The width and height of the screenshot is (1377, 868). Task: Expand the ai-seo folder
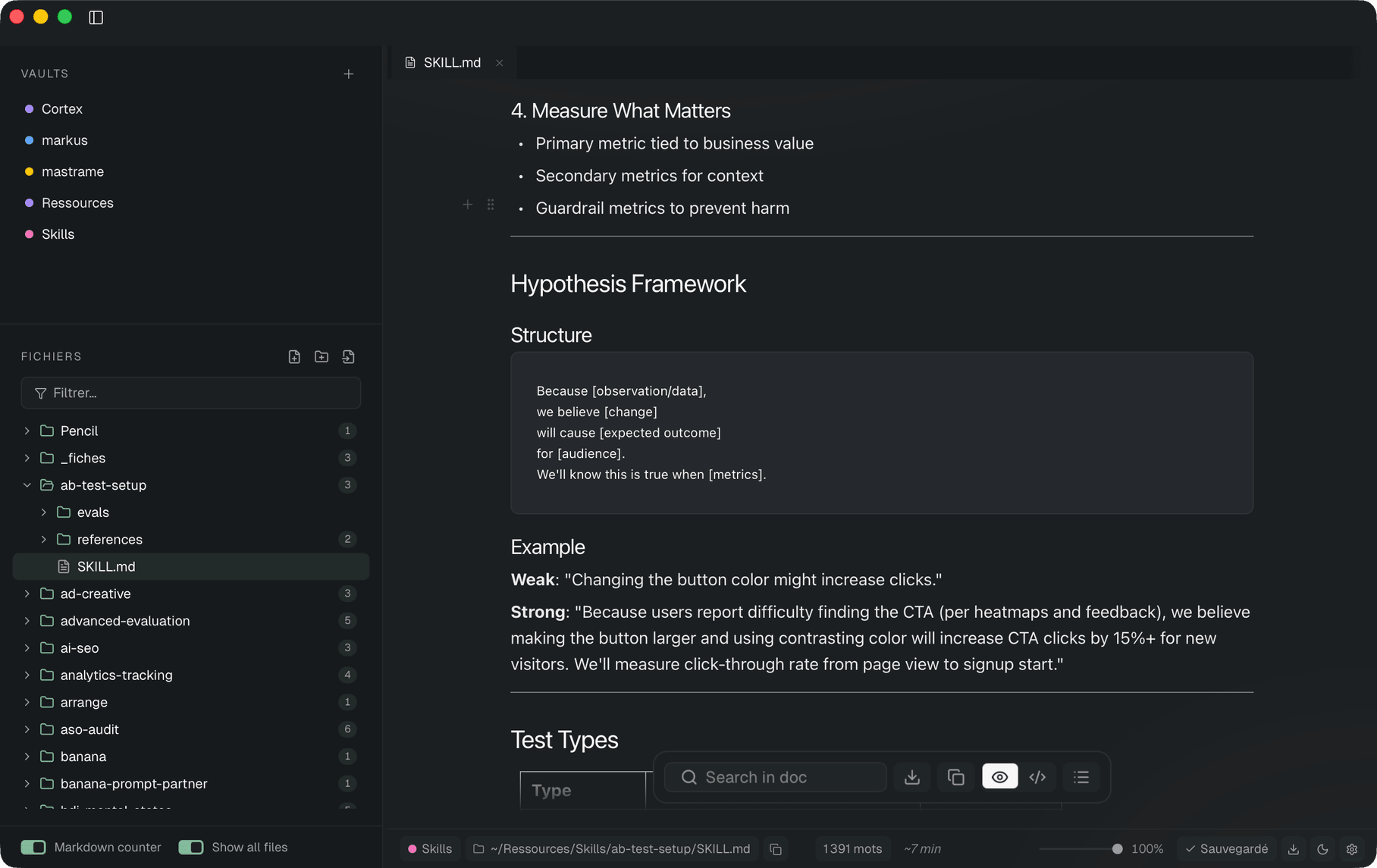point(27,648)
